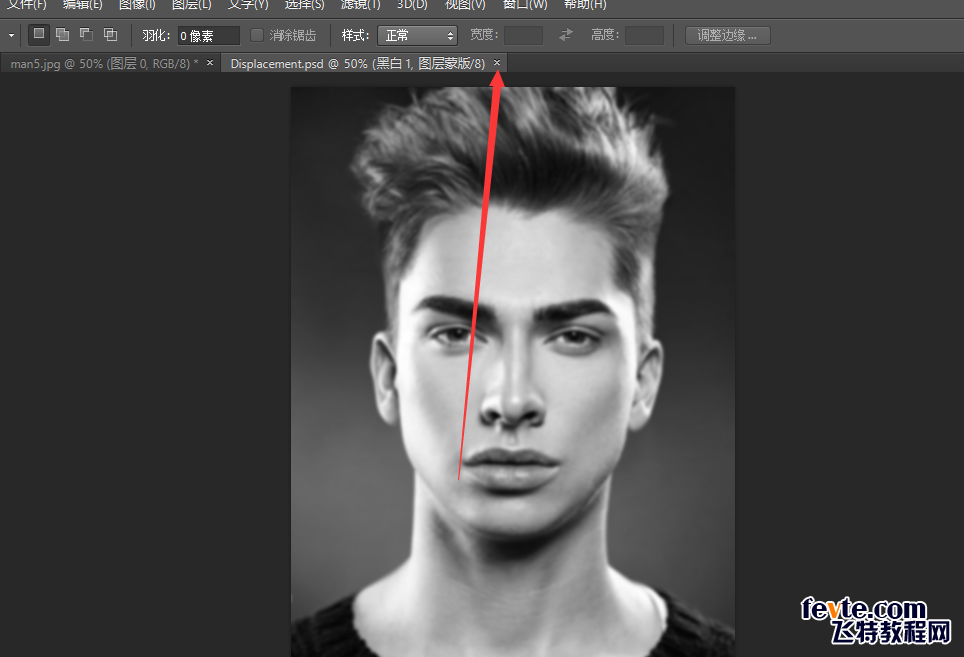Open the 图层(L) layer menu

tap(191, 5)
